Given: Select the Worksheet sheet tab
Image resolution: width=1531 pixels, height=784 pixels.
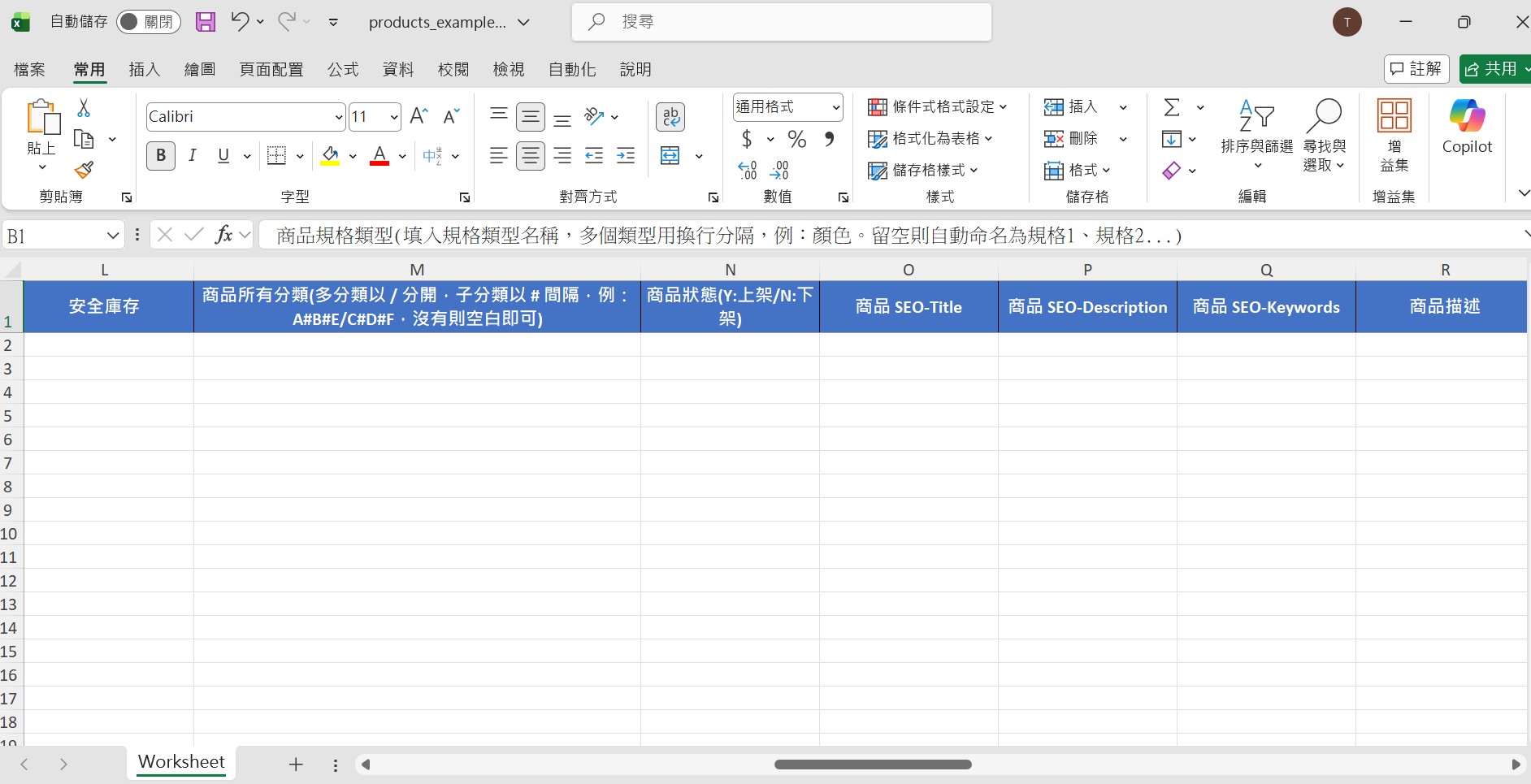Looking at the screenshot, I should (181, 762).
